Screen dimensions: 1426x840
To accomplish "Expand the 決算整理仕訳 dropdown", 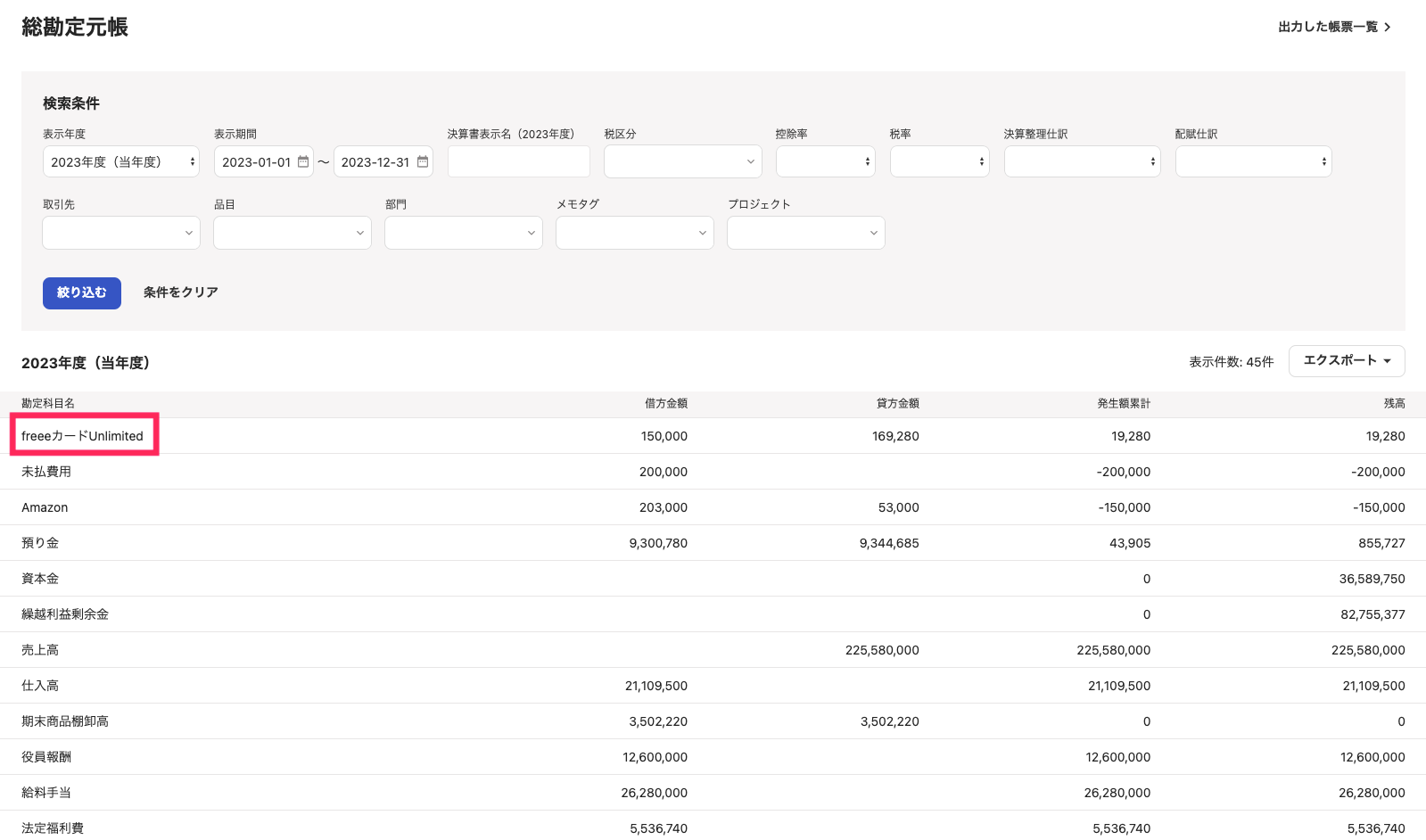I will tap(1082, 161).
